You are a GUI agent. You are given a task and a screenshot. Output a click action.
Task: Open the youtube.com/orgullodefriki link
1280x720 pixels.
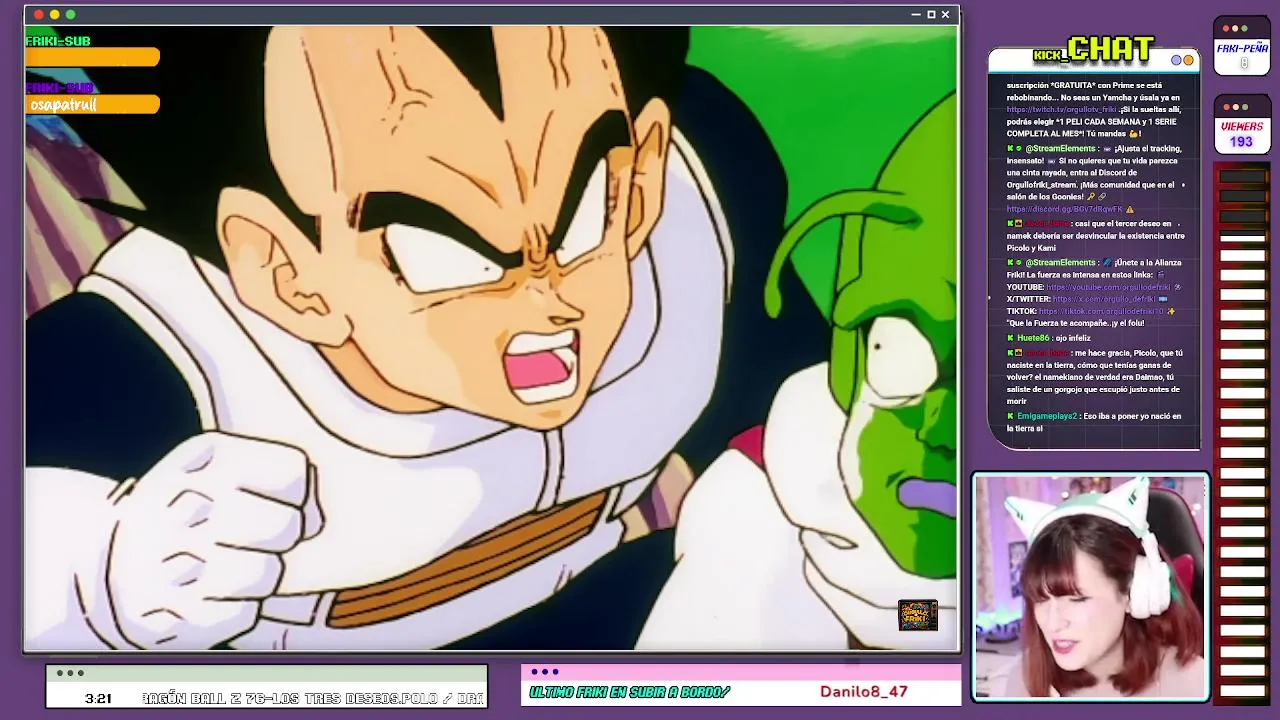pyautogui.click(x=1108, y=287)
